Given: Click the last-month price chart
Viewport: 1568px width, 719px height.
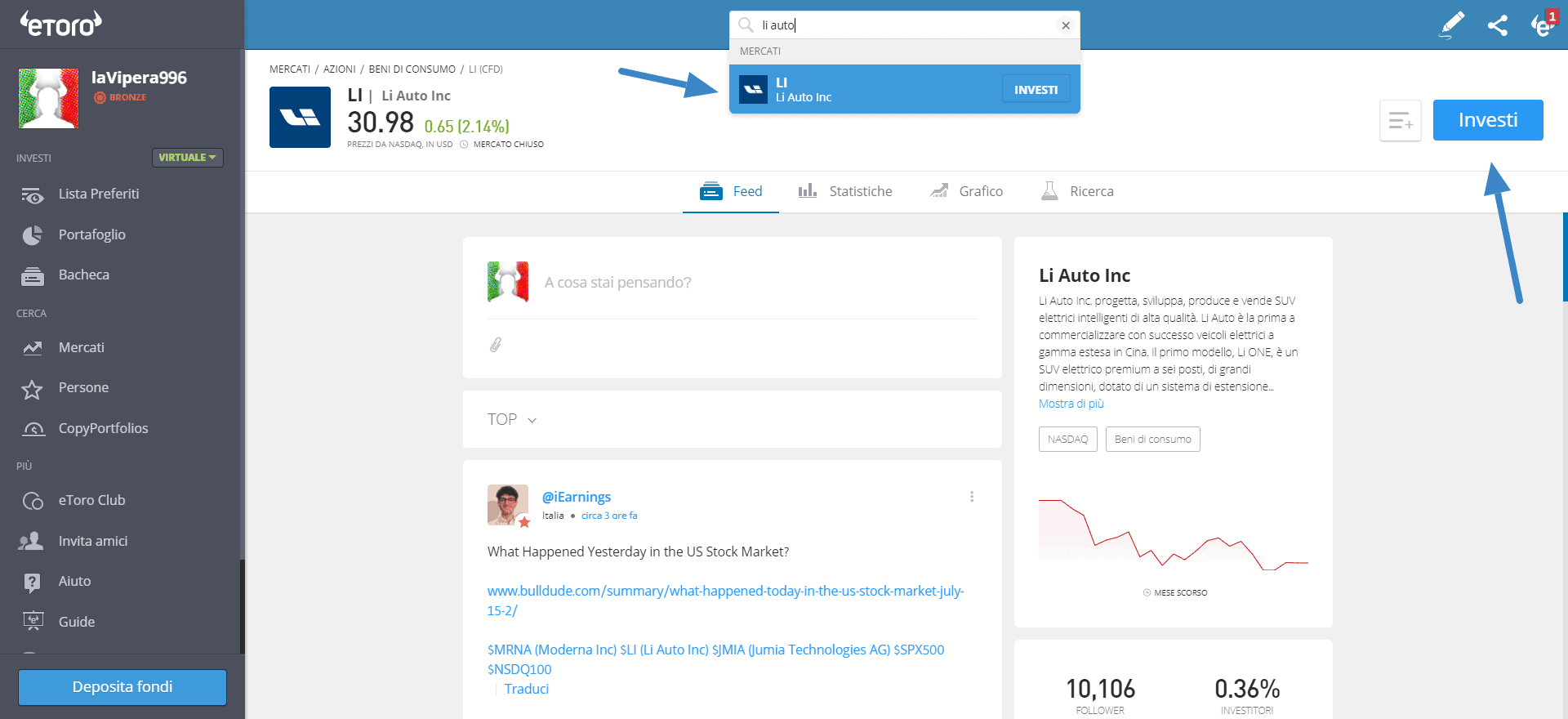Looking at the screenshot, I should [1174, 535].
